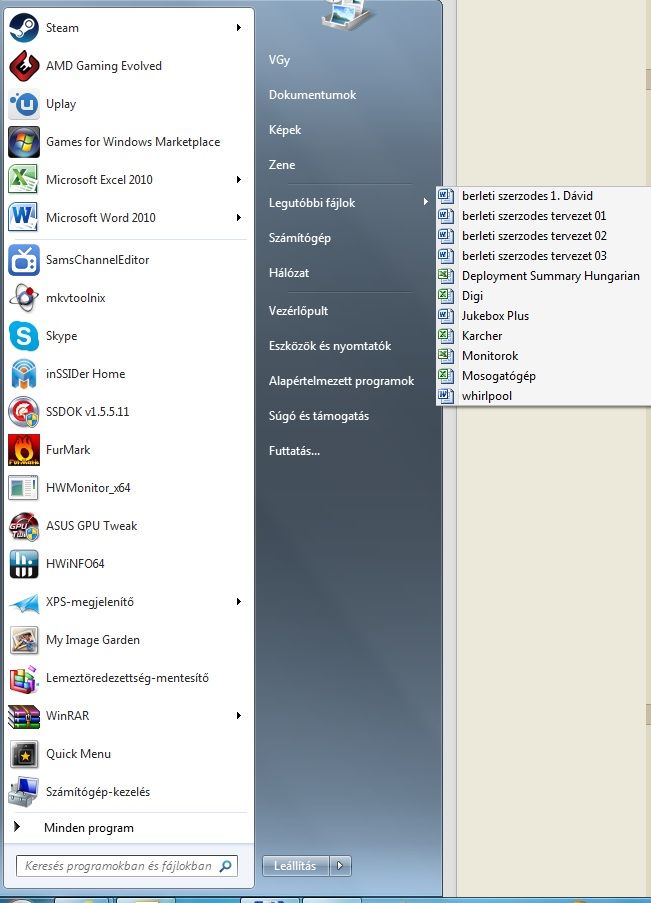Open Lemeztöredezettség-mentesítő icon
This screenshot has height=903, width=651.
click(24, 678)
